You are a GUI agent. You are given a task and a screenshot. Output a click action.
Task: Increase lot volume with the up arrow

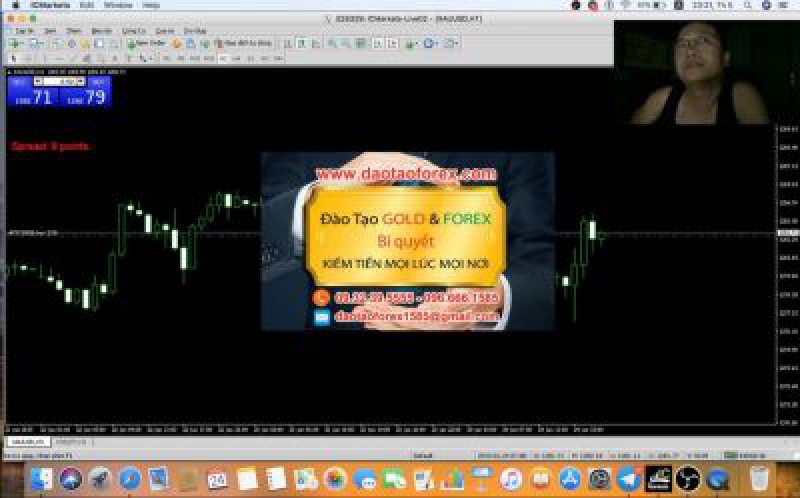pyautogui.click(x=80, y=82)
